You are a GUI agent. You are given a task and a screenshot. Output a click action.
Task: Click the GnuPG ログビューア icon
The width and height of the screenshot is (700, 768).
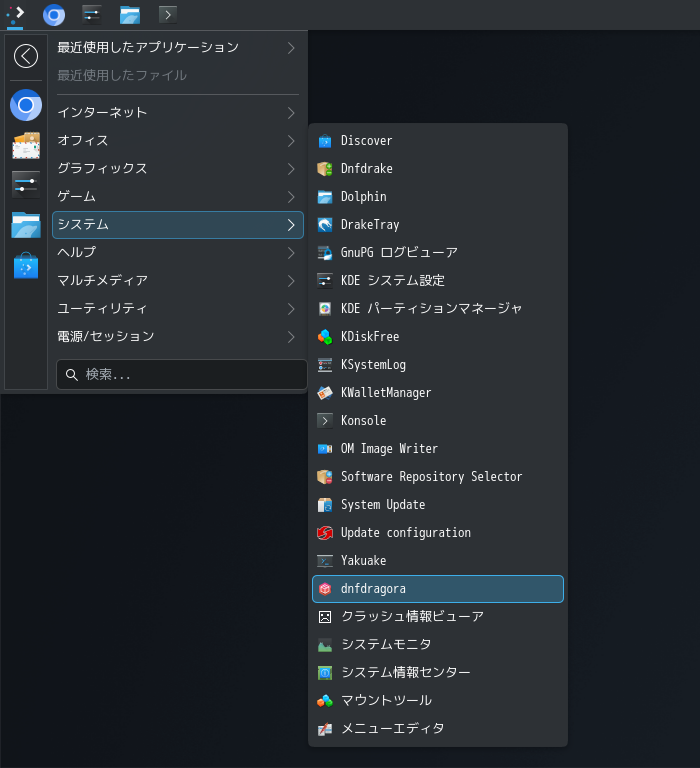click(x=325, y=253)
